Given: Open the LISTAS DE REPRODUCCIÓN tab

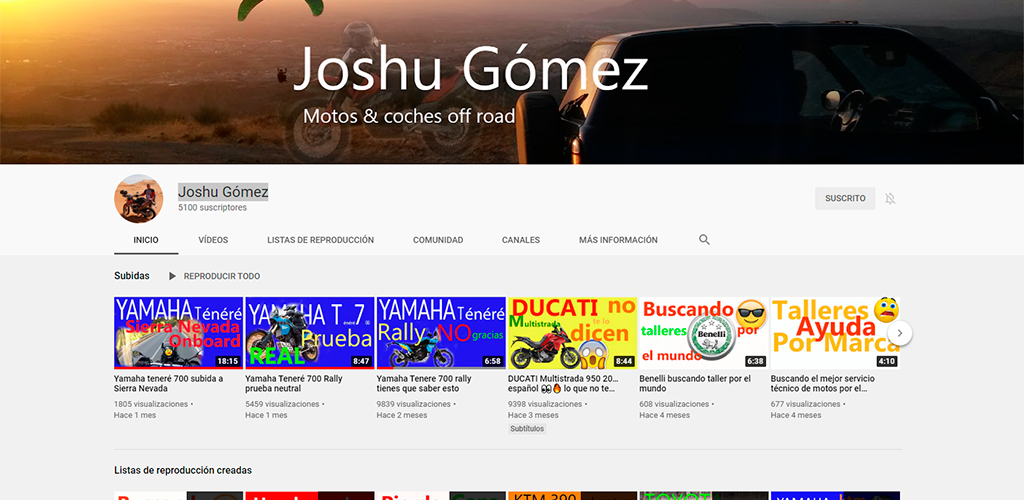Looking at the screenshot, I should 321,240.
